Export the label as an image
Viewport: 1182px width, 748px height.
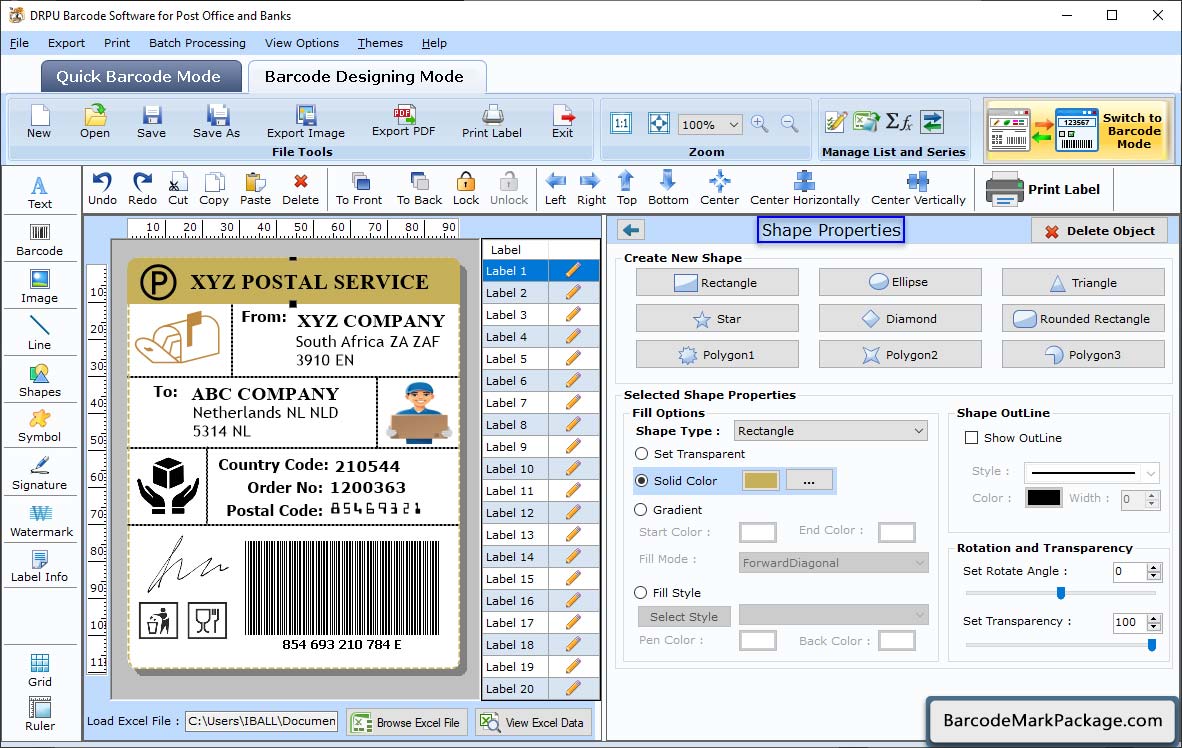[x=305, y=122]
